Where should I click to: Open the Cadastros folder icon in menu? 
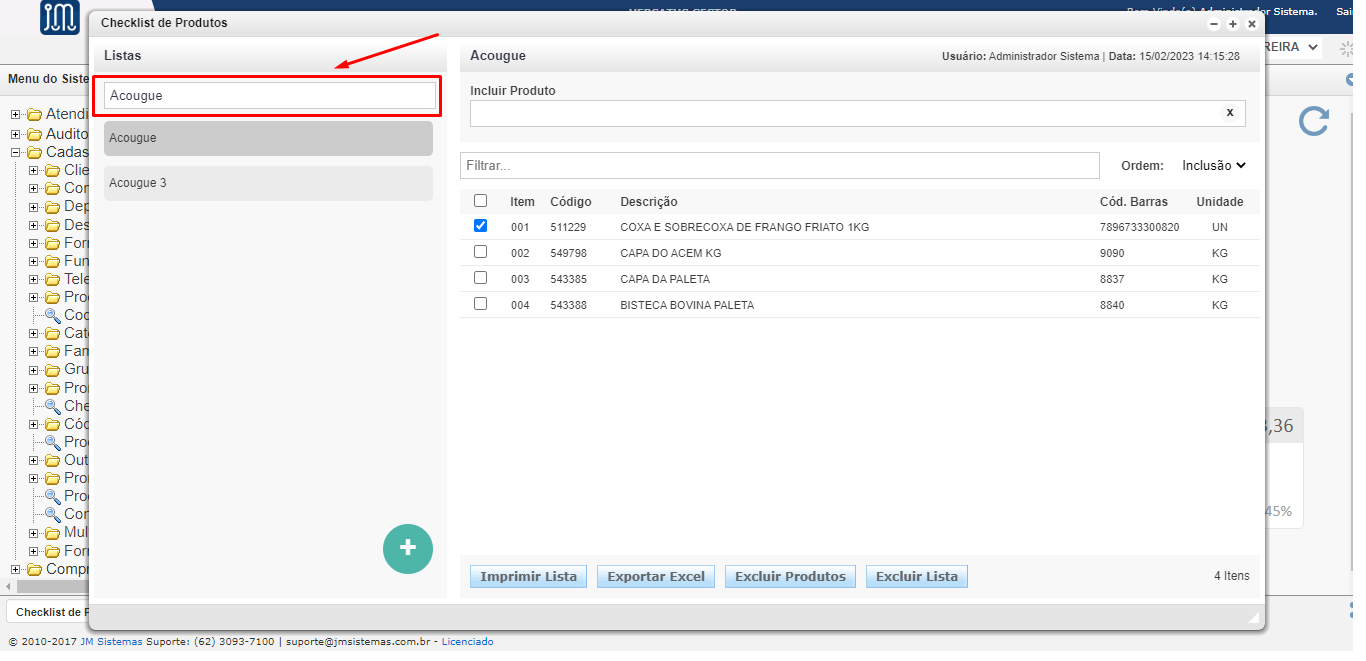tap(35, 152)
